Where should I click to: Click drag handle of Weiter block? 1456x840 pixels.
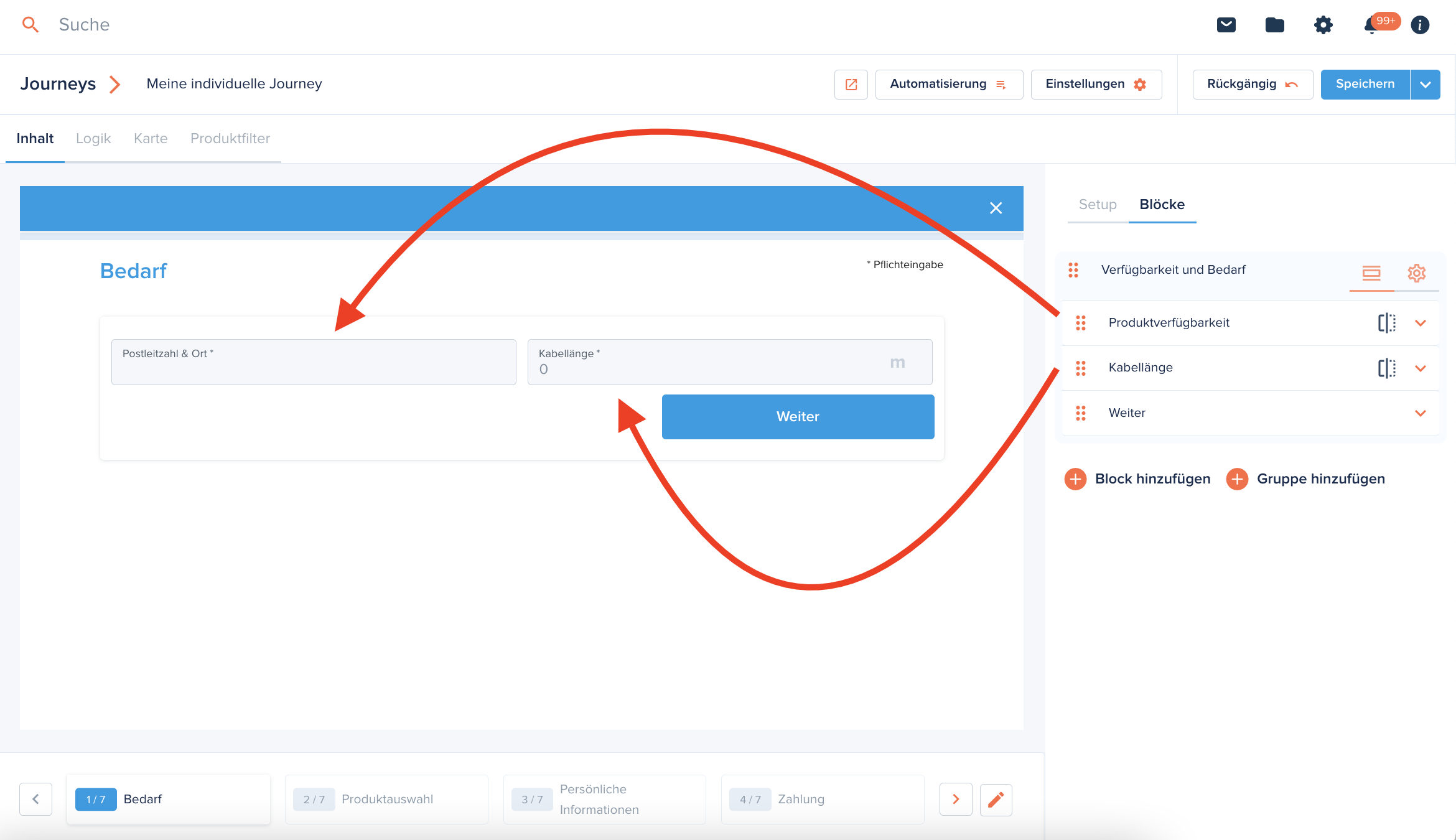pyautogui.click(x=1081, y=413)
